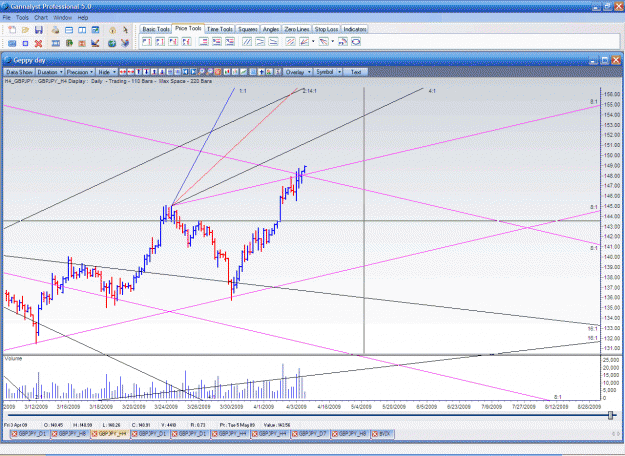Click the 150.00 price axis label

(612, 155)
